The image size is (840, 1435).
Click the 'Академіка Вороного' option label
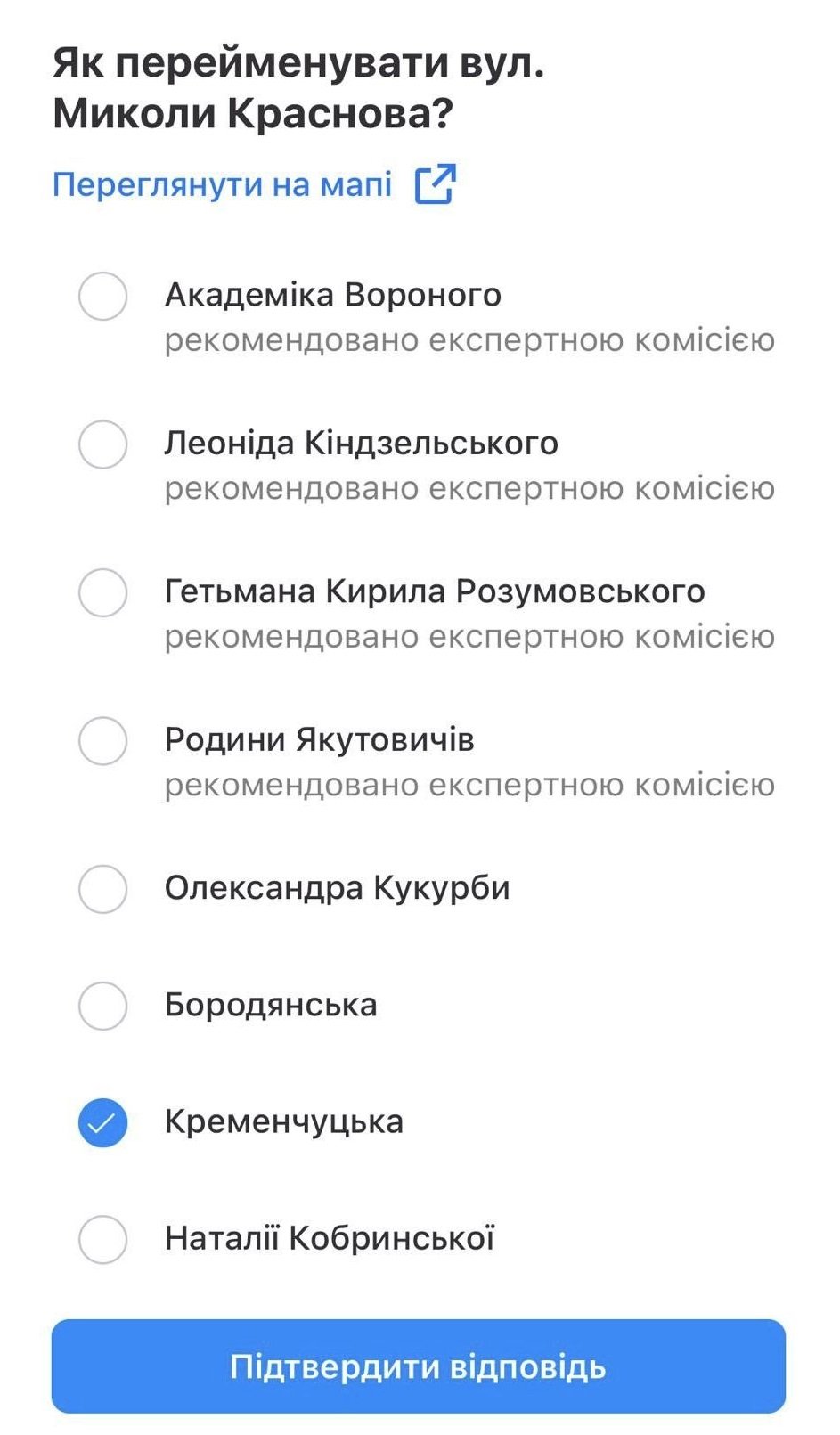click(332, 295)
